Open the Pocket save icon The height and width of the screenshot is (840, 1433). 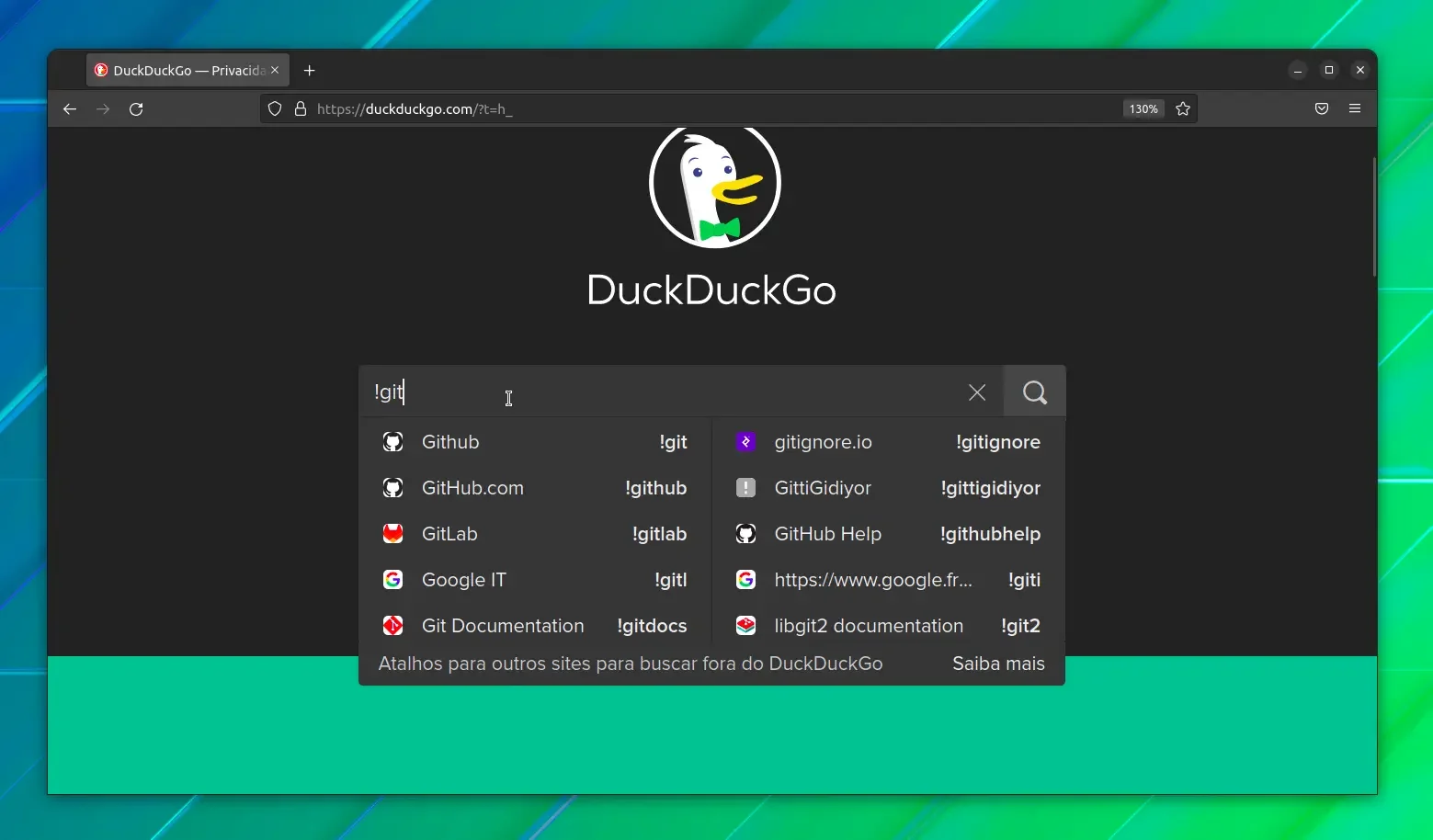point(1322,109)
